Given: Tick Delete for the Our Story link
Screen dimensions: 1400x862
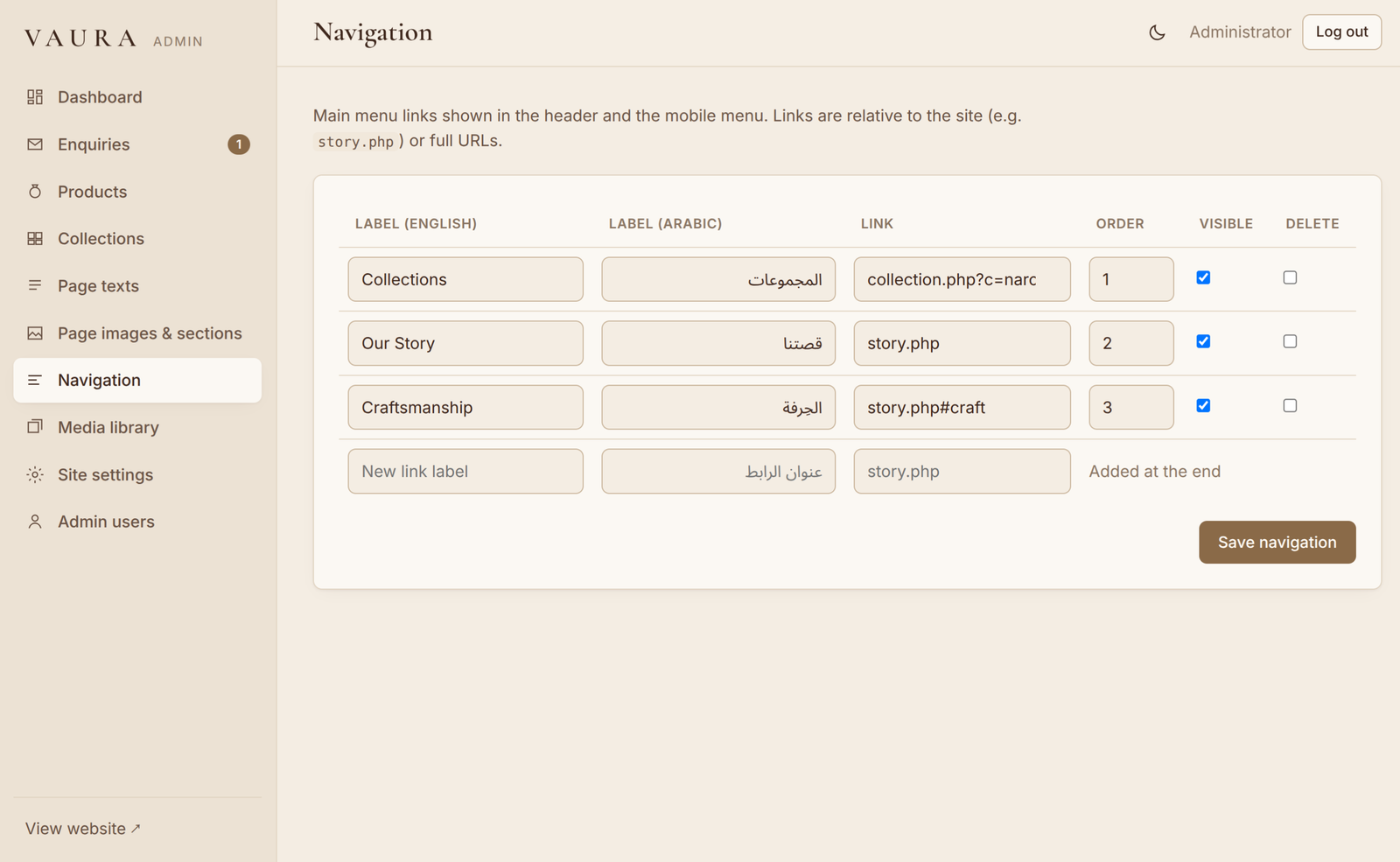Looking at the screenshot, I should pos(1290,341).
